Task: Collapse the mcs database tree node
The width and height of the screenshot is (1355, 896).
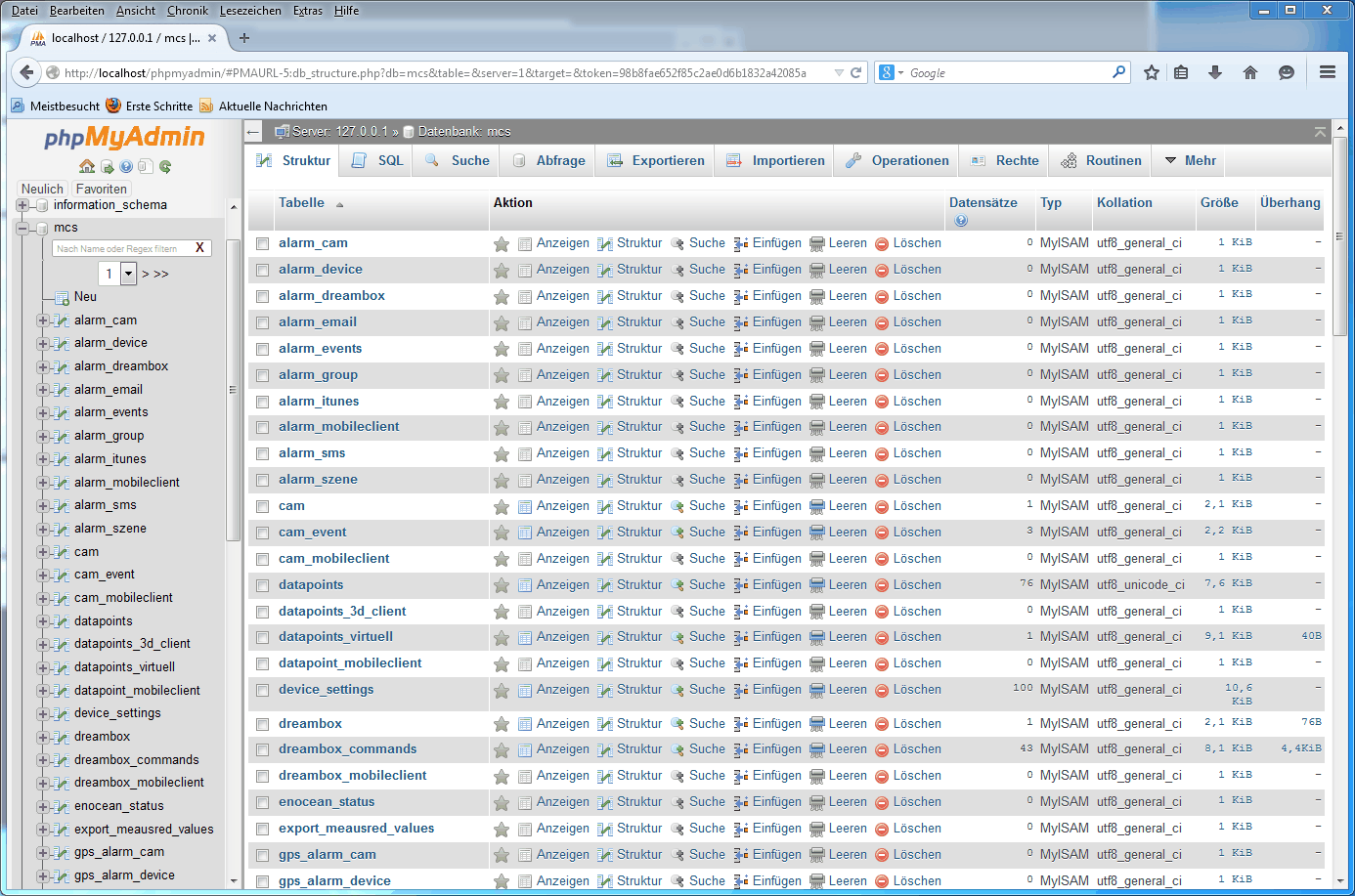Action: (x=22, y=228)
